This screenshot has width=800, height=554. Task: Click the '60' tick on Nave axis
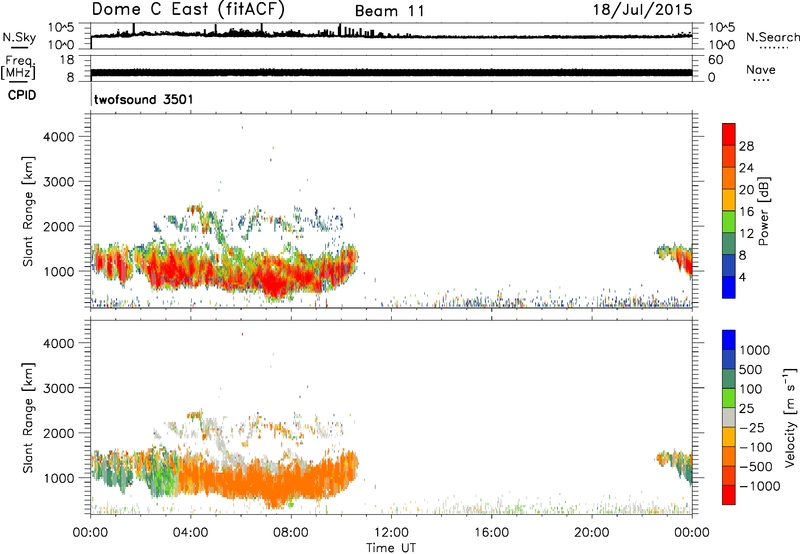tap(715, 60)
